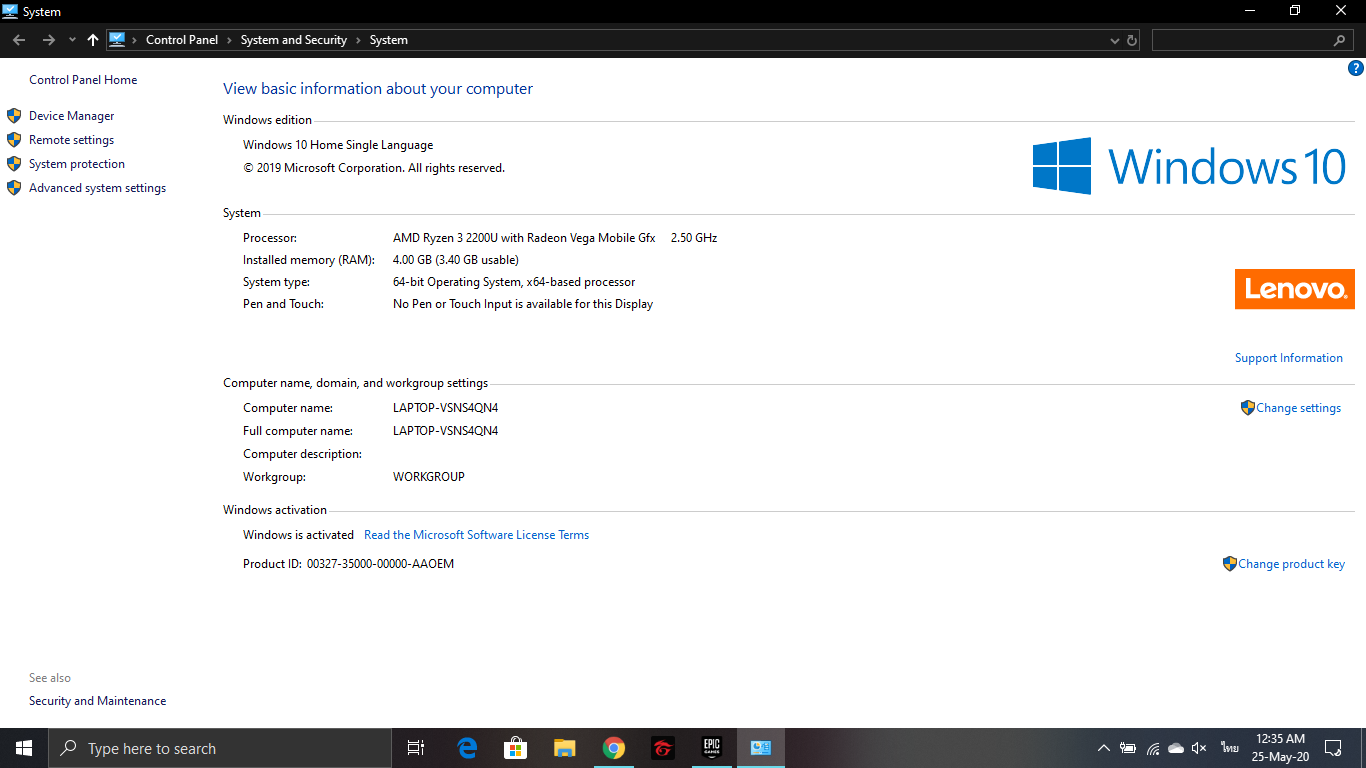Click the Advanced system settings shield icon
The image size is (1366, 768).
click(14, 188)
